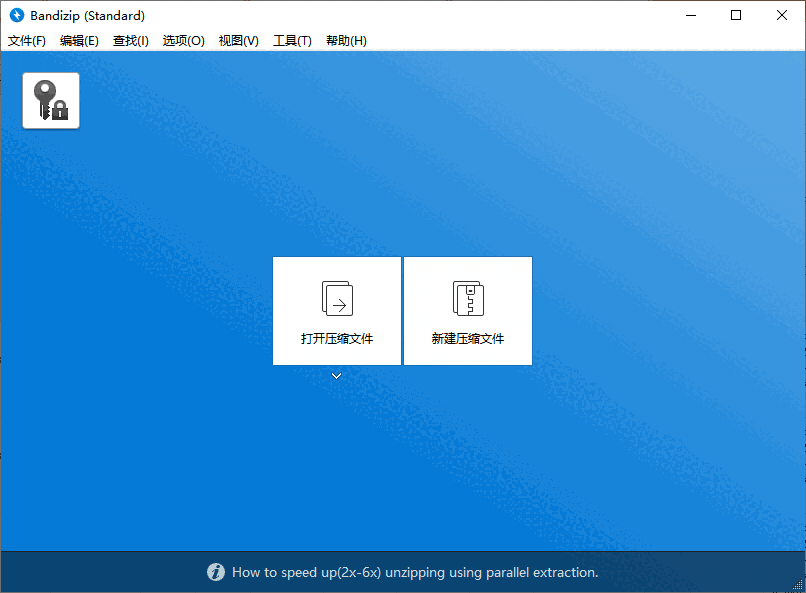The width and height of the screenshot is (806, 593).
Task: Click the zipped file icon above 新建压缩文件
Action: tap(467, 297)
